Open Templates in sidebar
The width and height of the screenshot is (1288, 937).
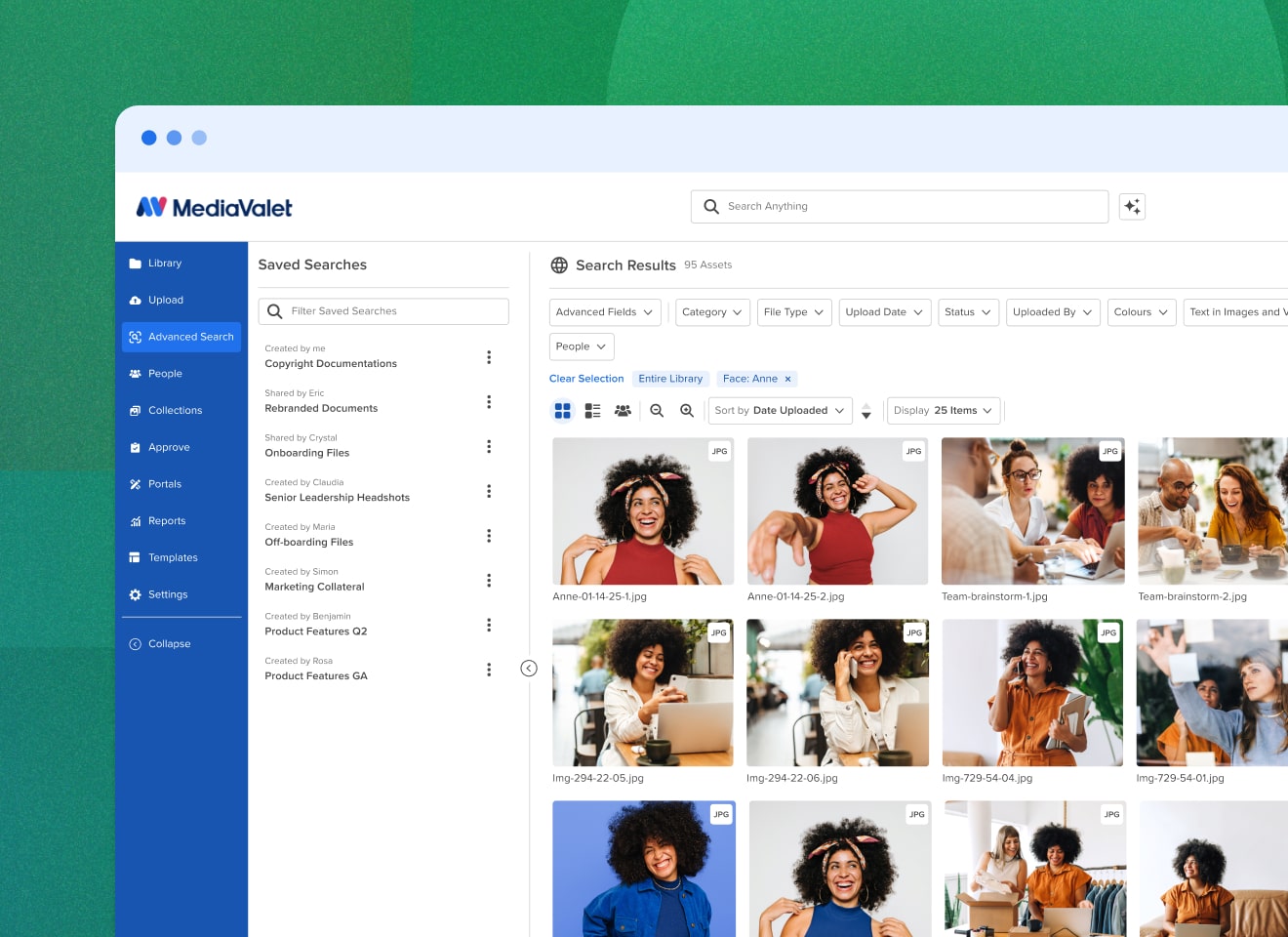[181, 558]
